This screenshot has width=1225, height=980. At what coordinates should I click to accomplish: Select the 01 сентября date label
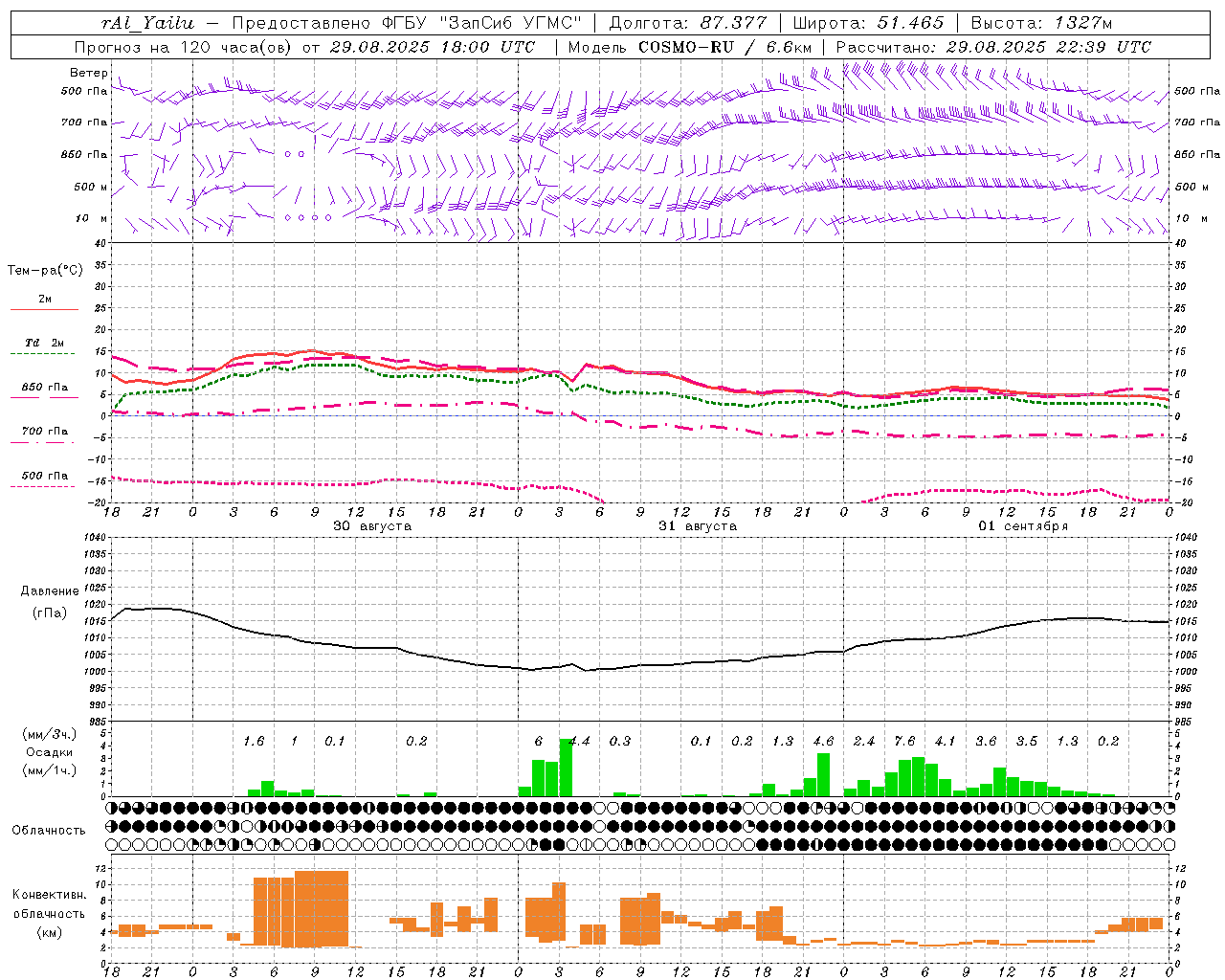(1023, 526)
